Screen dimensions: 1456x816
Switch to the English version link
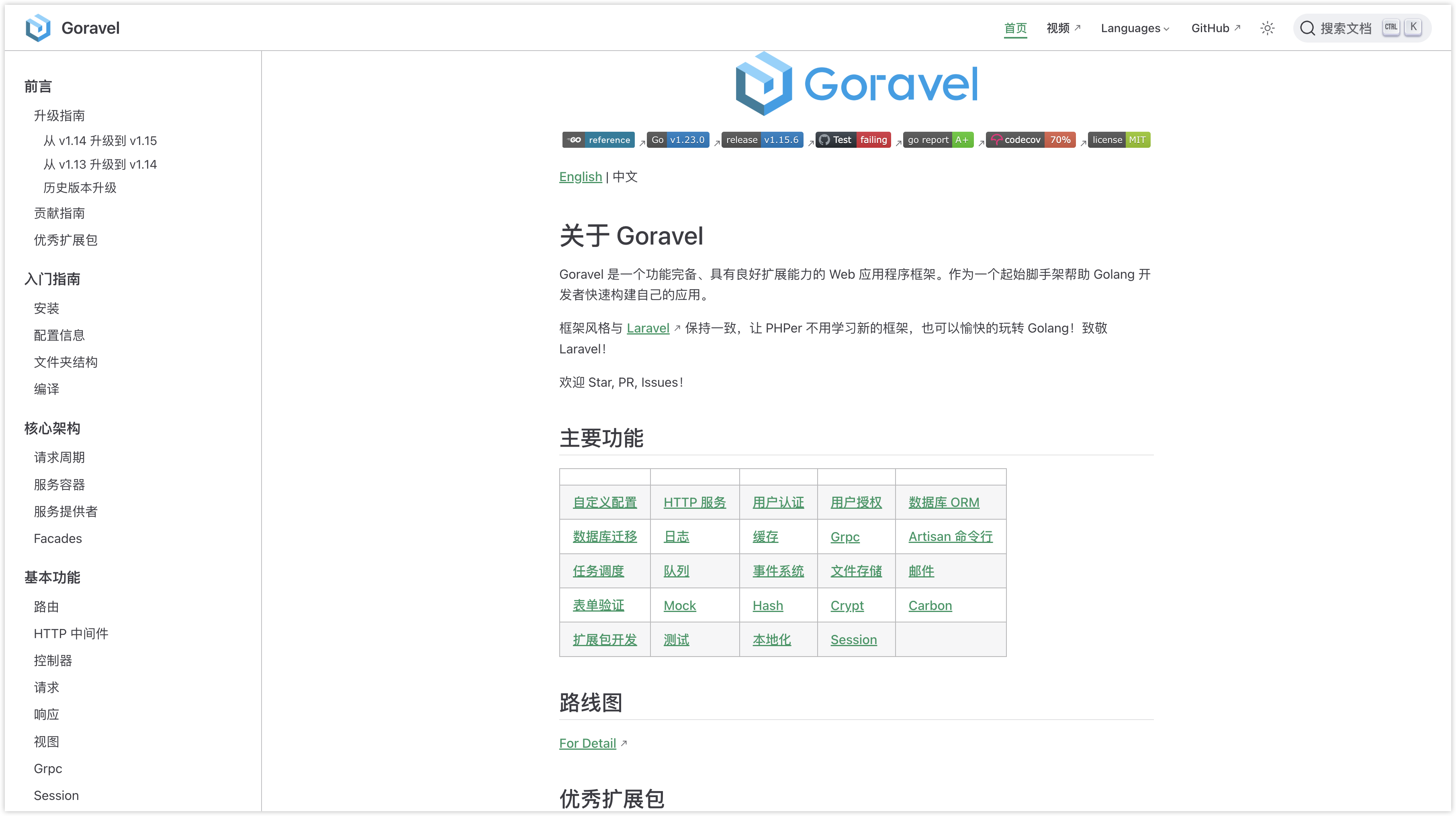(581, 176)
